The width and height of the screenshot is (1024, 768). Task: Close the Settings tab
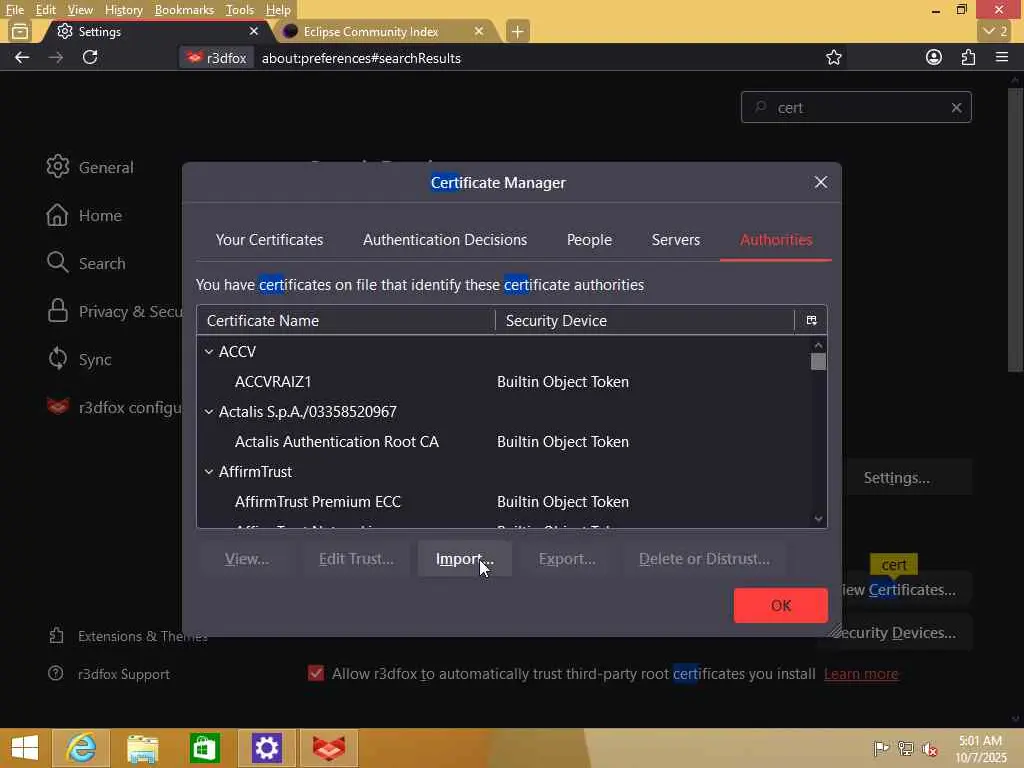coord(254,31)
